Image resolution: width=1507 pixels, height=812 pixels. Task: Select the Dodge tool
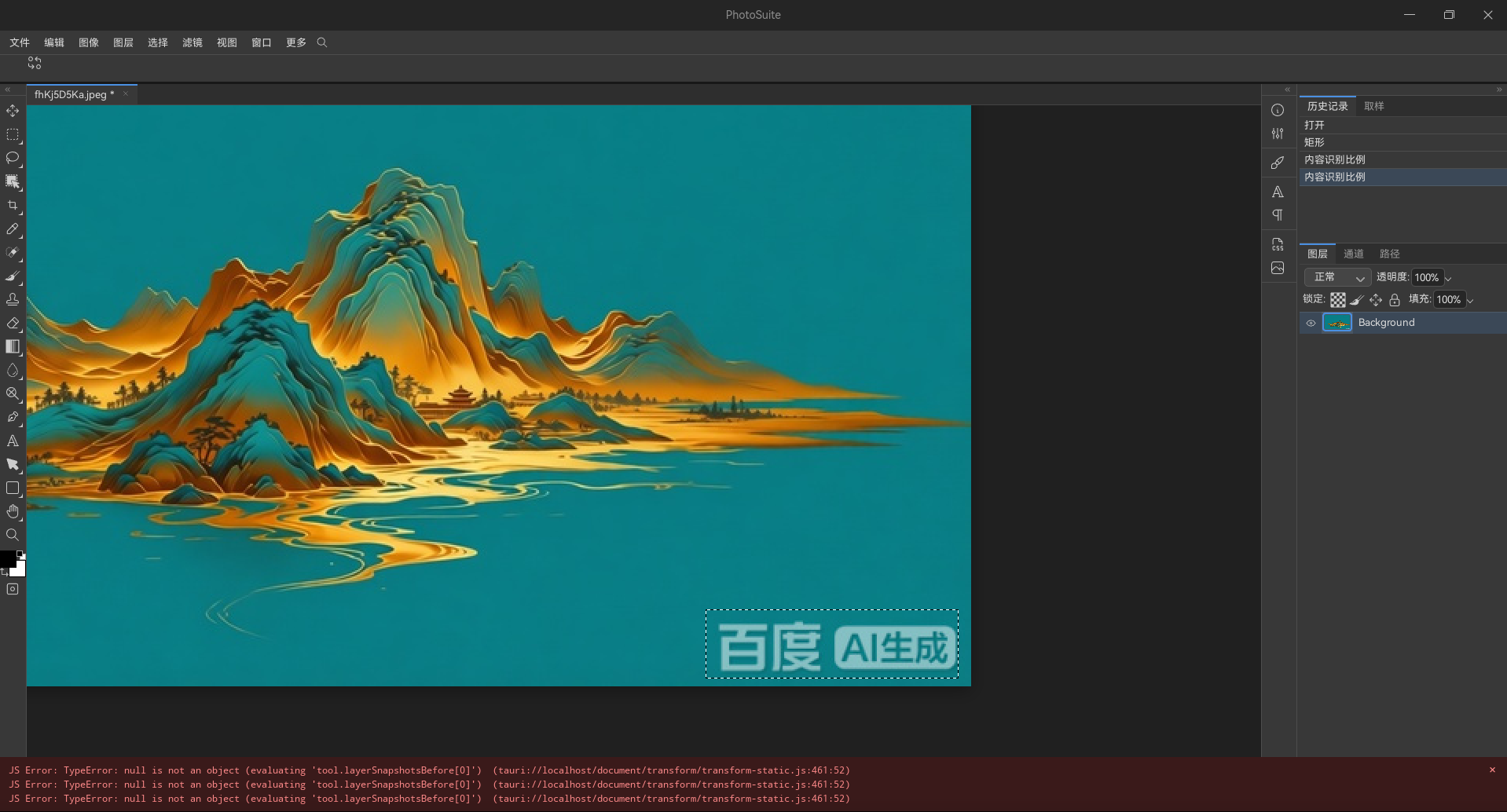[13, 393]
